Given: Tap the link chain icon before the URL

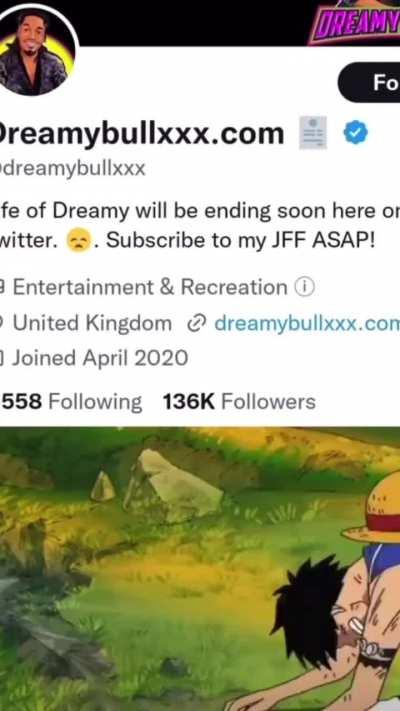Looking at the screenshot, I should (195, 324).
